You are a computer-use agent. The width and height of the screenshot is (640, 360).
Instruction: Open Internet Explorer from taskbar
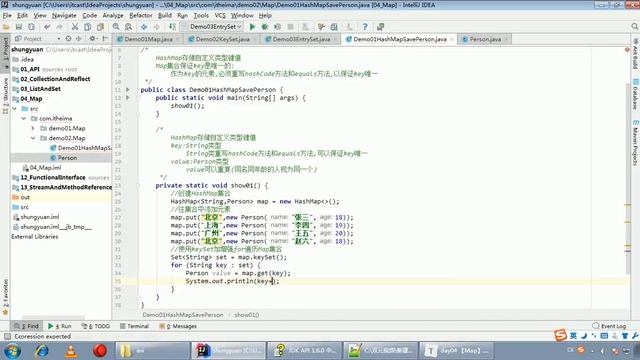42,351
